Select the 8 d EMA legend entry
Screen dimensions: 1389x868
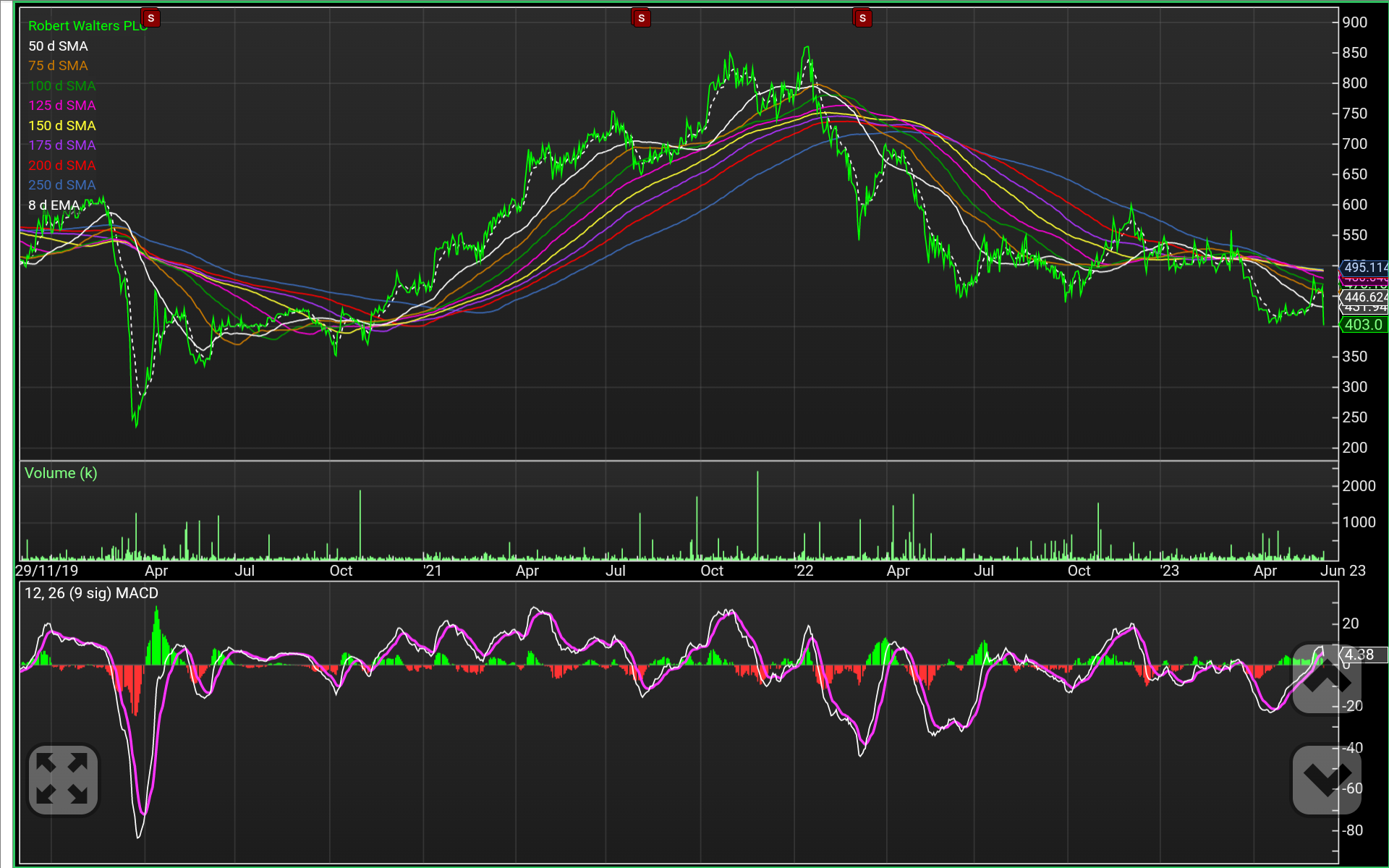(x=54, y=205)
